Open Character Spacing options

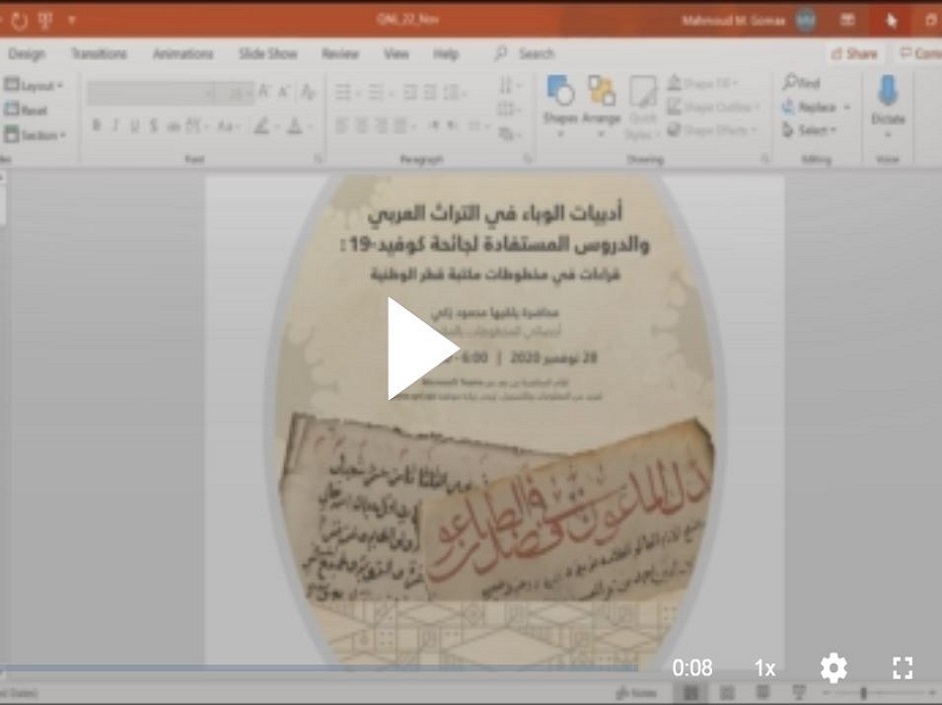coord(196,126)
